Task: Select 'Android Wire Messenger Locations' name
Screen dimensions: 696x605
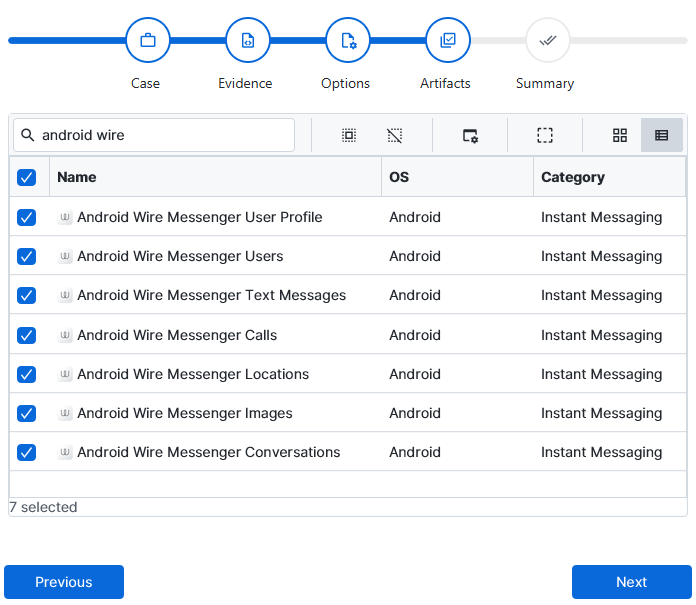Action: coord(193,374)
